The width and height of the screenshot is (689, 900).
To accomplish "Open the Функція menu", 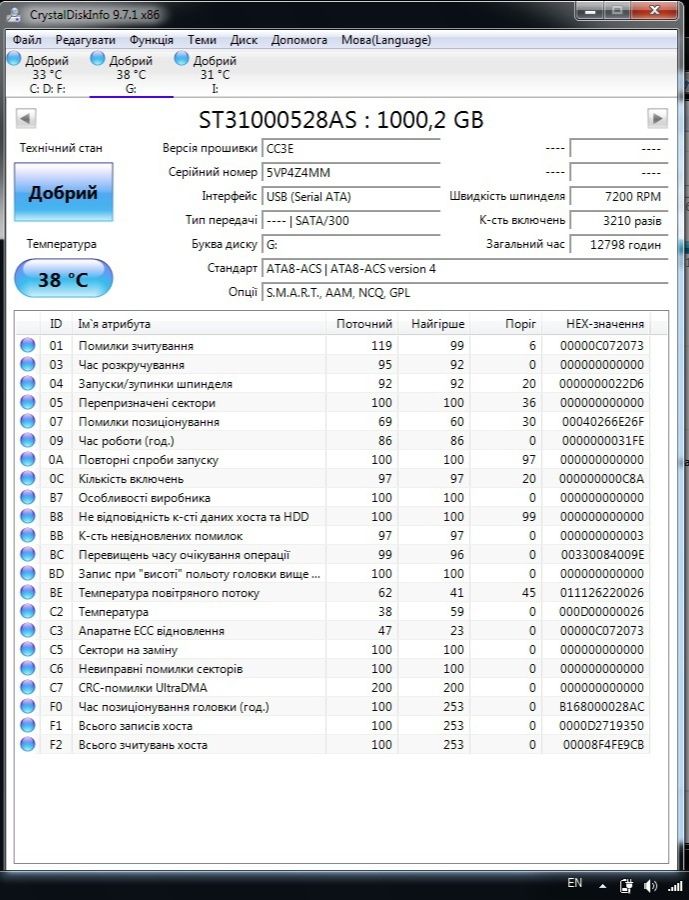I will coord(151,40).
